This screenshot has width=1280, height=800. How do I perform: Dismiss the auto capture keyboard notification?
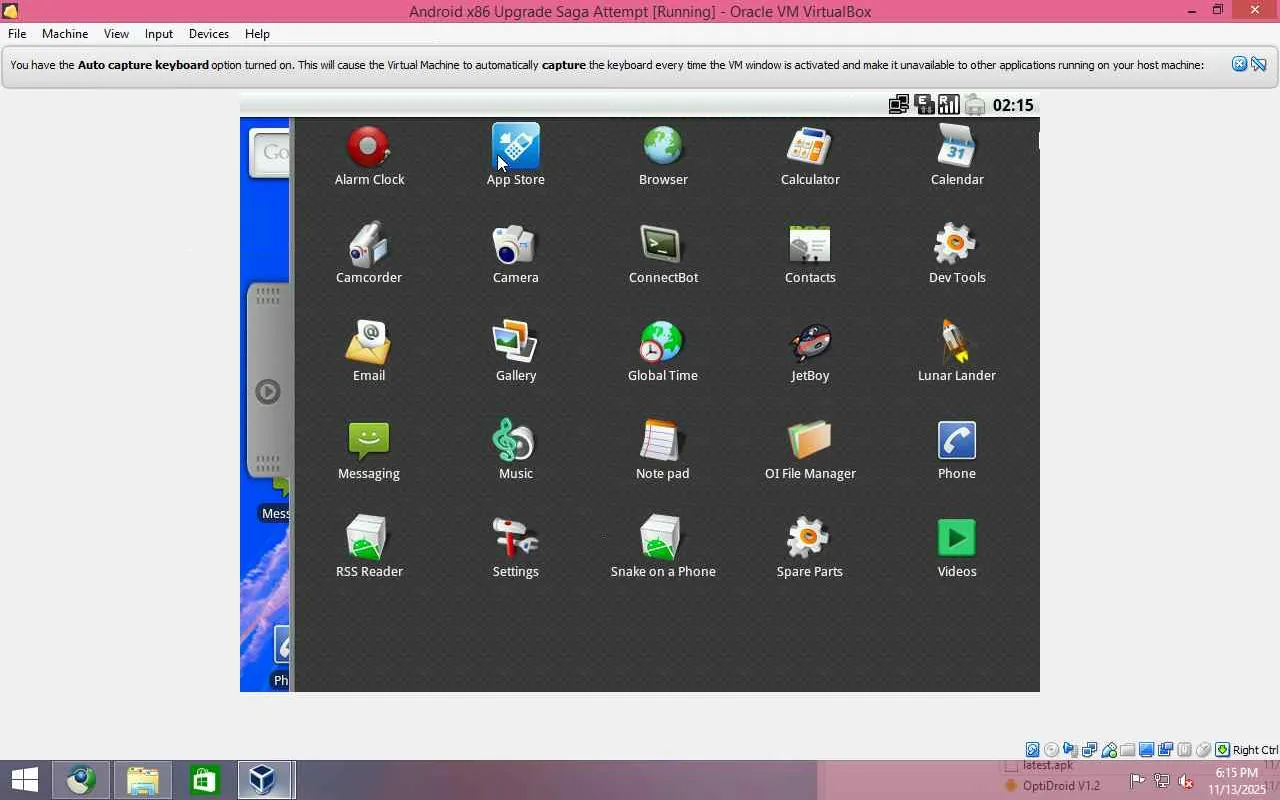tap(1239, 64)
